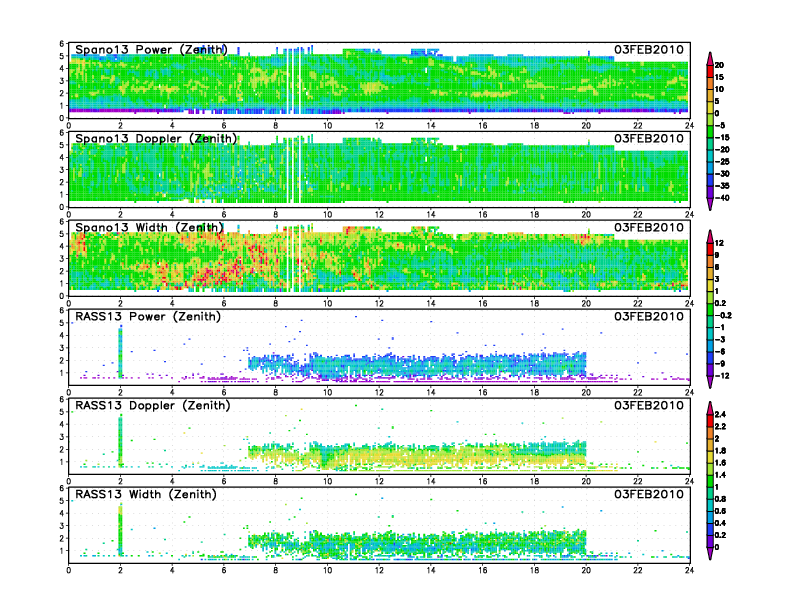Click the "-40" label on the top colorbar
The width and height of the screenshot is (792, 612).
[722, 198]
